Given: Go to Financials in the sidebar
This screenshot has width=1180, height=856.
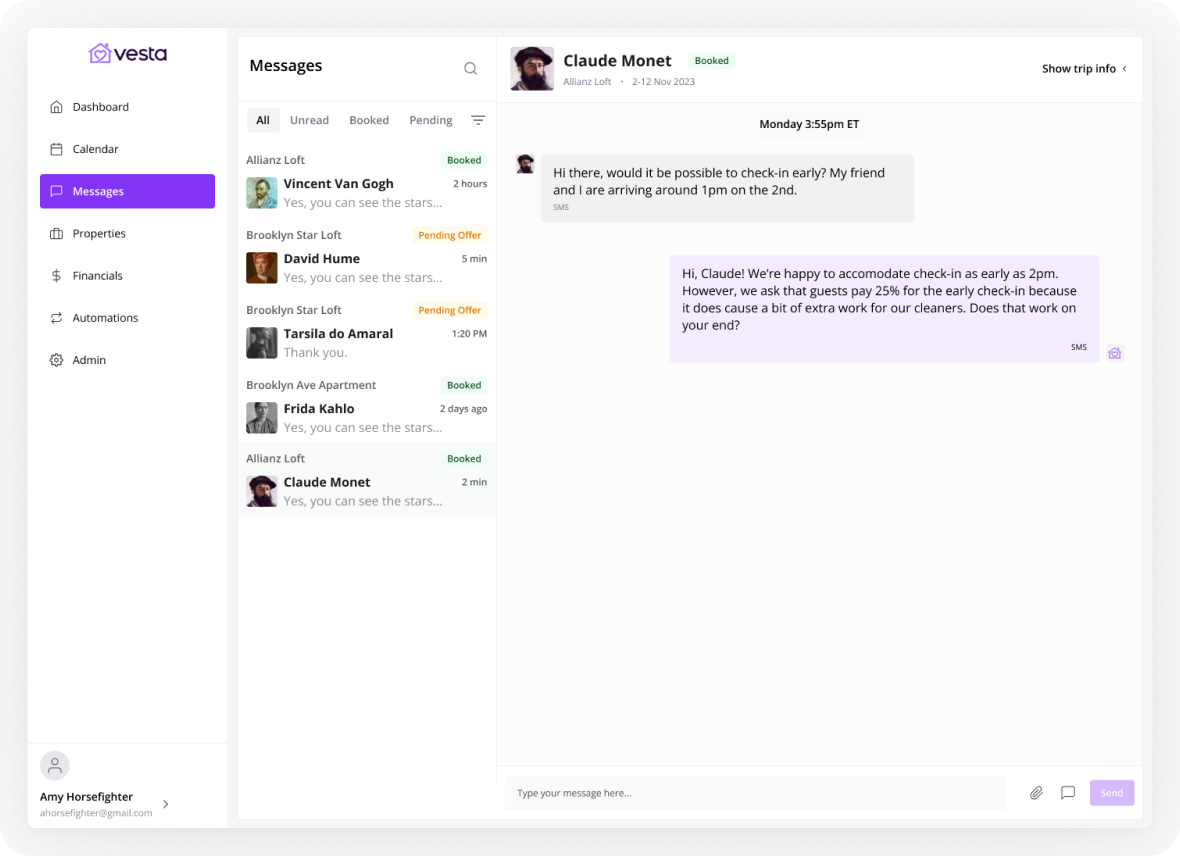Looking at the screenshot, I should [x=97, y=276].
